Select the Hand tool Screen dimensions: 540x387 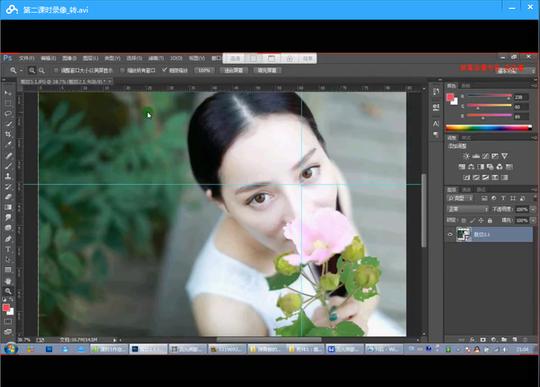[8, 281]
